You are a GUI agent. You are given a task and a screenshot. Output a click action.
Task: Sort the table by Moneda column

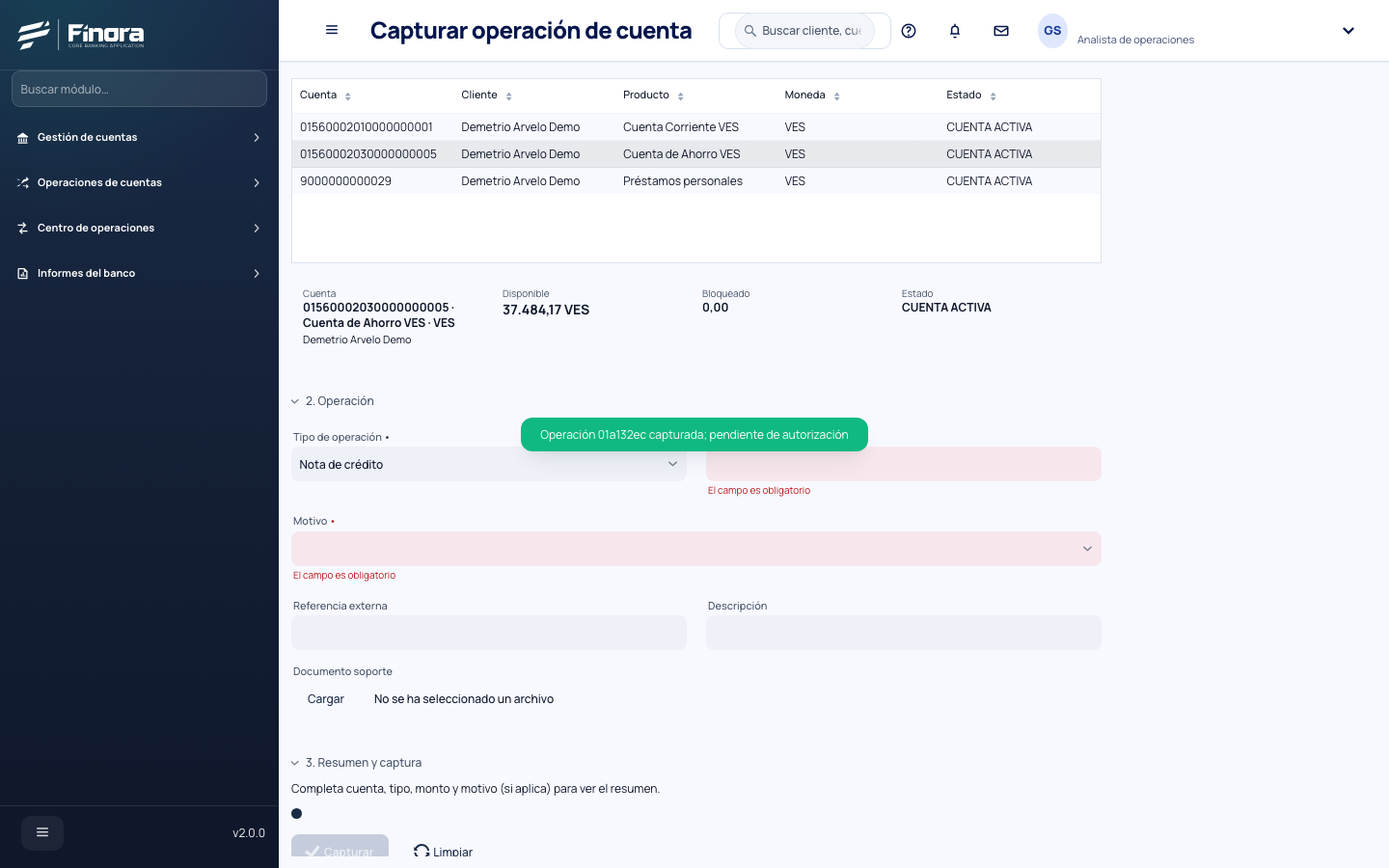pyautogui.click(x=836, y=95)
